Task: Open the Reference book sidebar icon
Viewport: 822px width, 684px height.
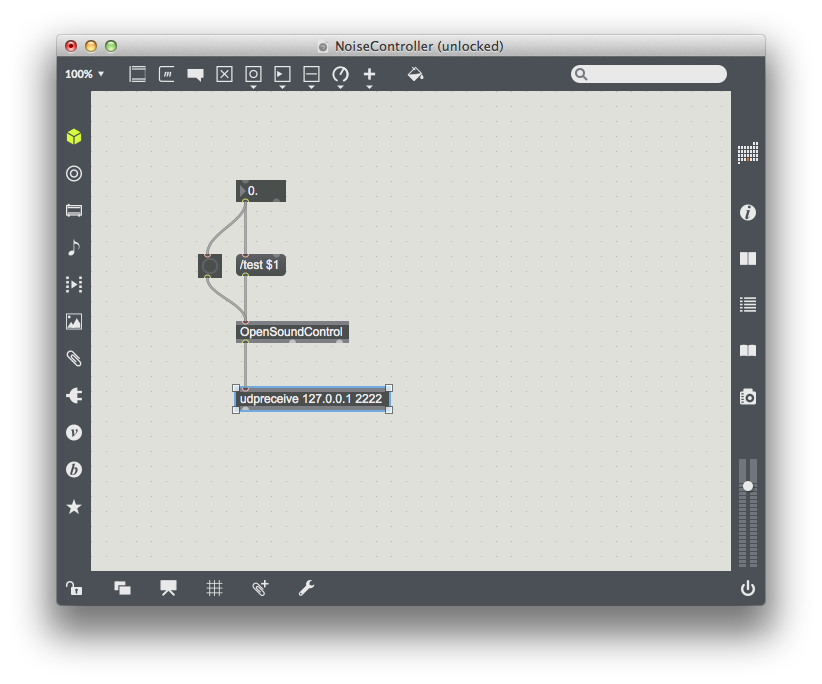Action: pyautogui.click(x=748, y=258)
